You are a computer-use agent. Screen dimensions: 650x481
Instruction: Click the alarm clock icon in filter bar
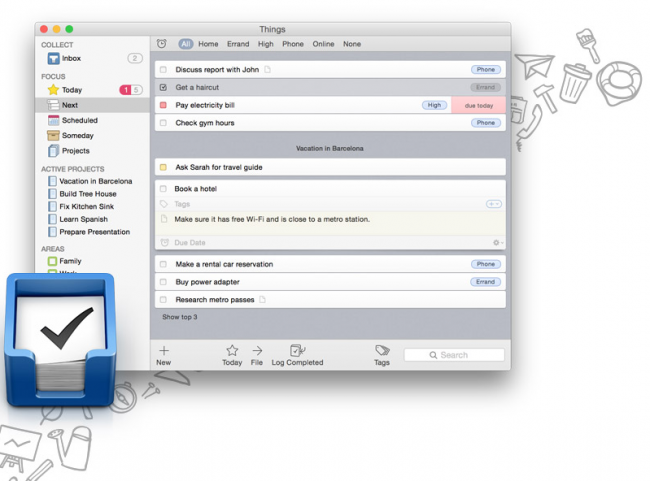click(162, 44)
